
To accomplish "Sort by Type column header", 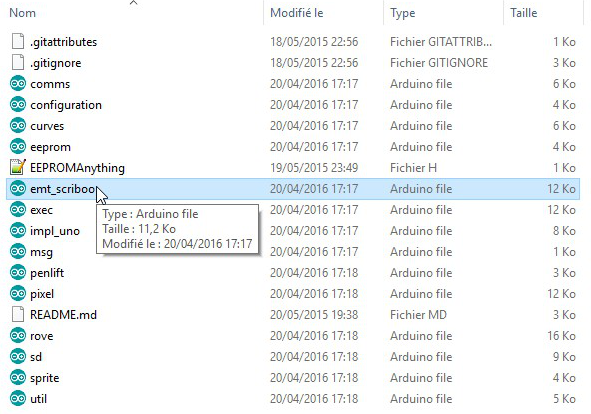I will click(x=403, y=13).
